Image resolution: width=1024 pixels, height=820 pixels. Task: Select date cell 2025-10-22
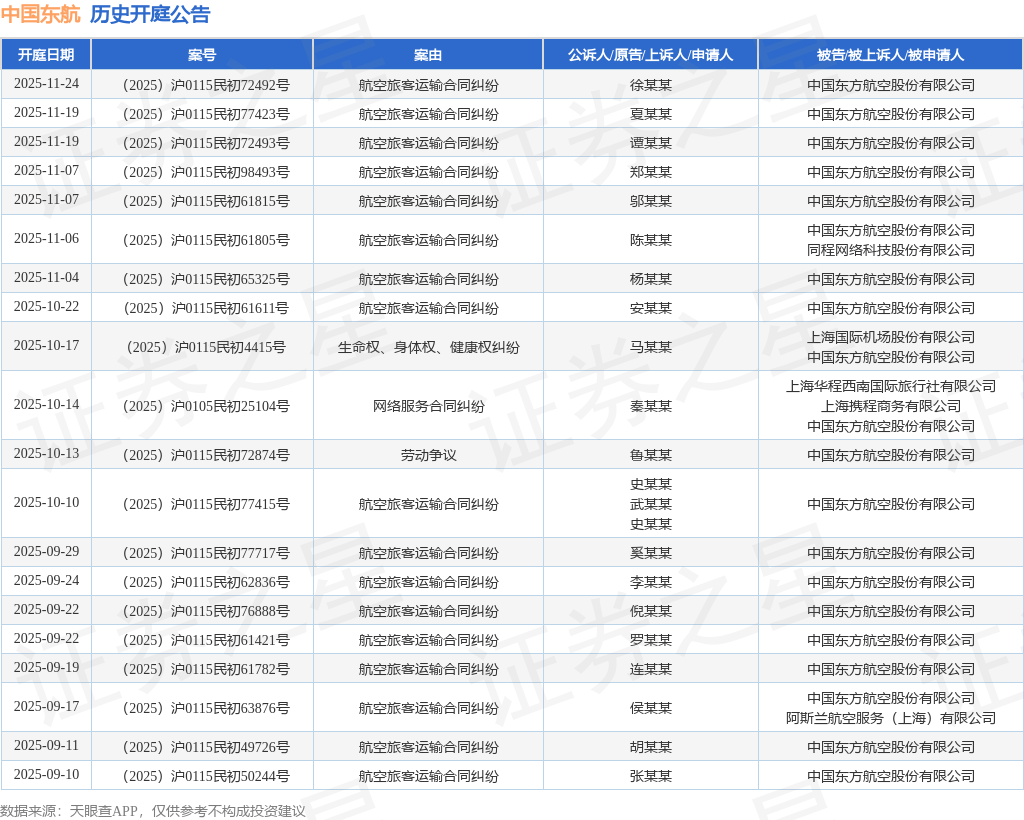[46, 306]
